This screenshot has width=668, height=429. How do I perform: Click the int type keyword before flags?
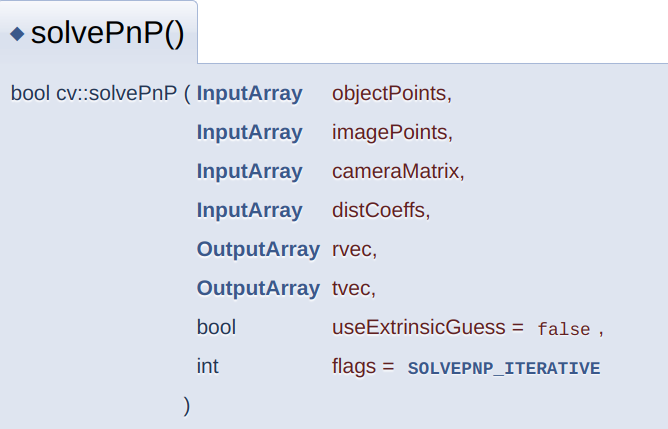(207, 366)
